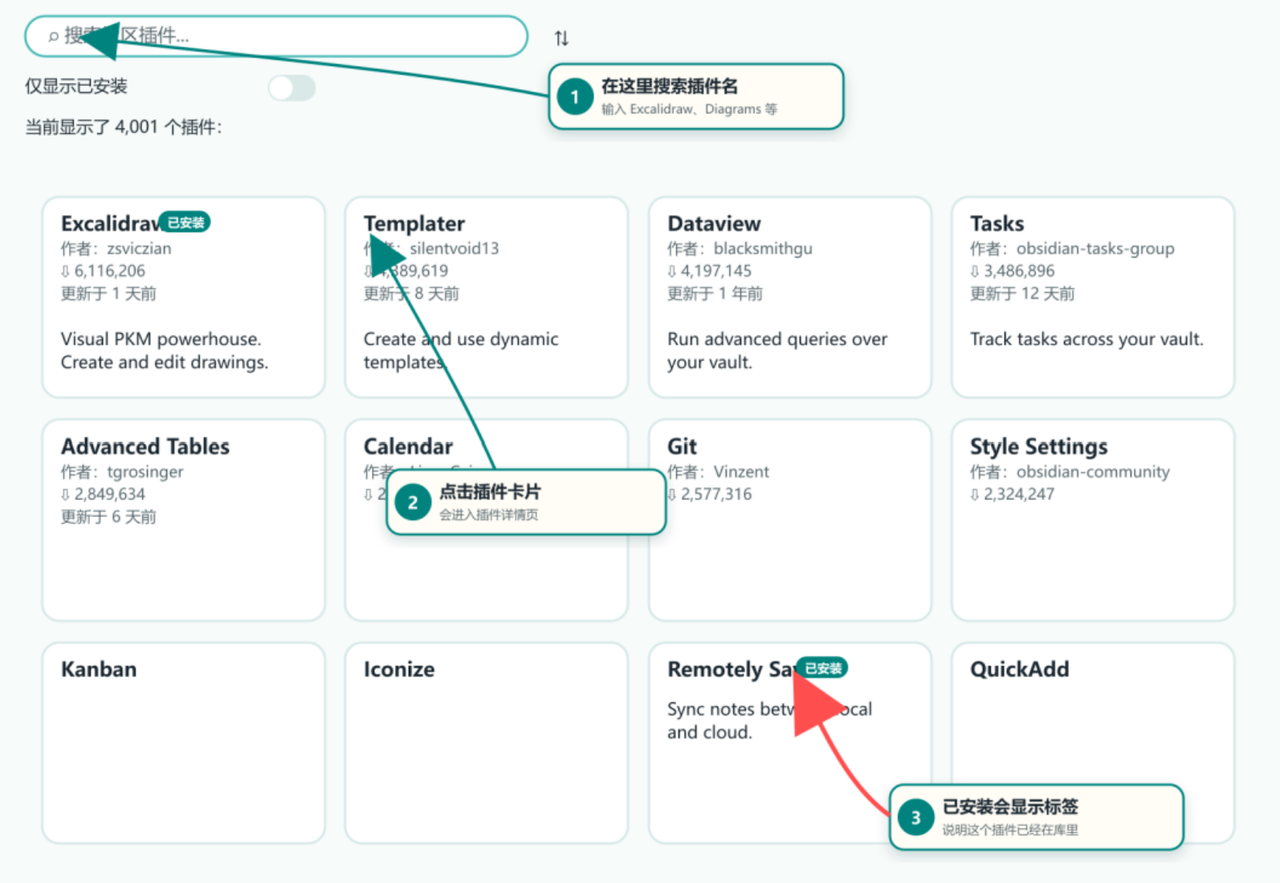Open the Advanced Tables plugin card

pyautogui.click(x=184, y=520)
